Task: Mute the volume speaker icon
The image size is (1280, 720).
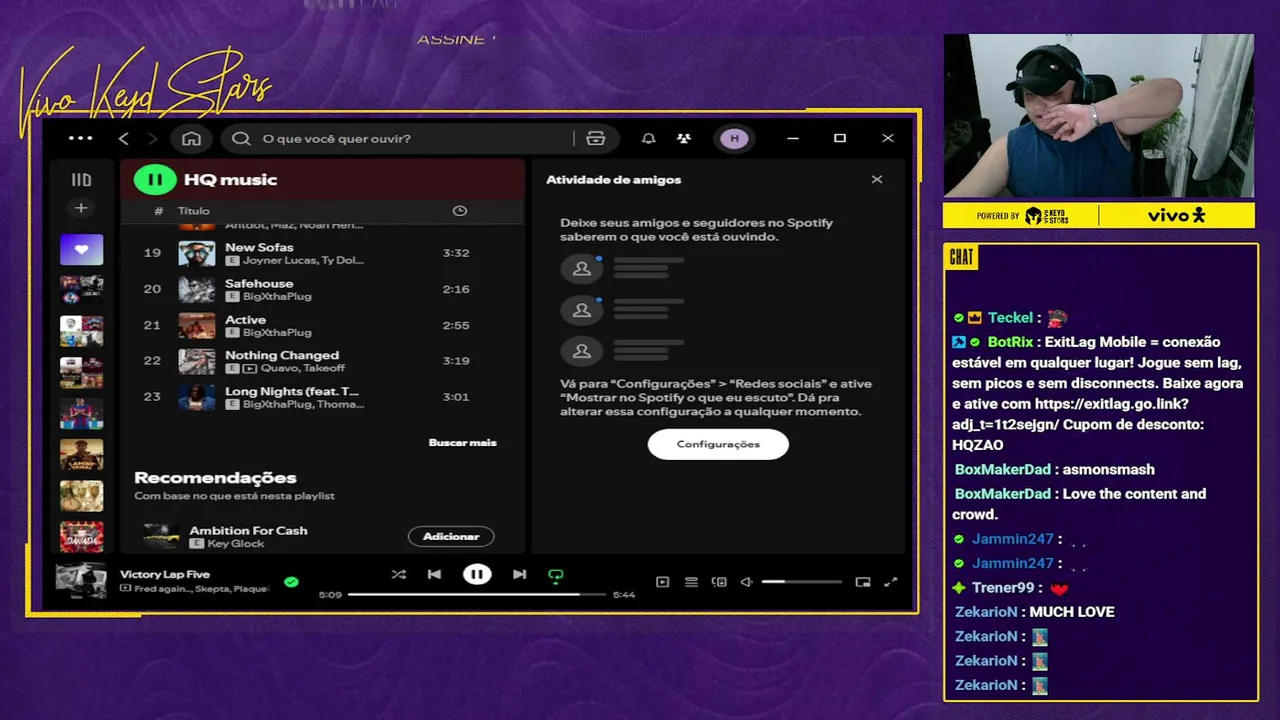Action: pos(746,581)
